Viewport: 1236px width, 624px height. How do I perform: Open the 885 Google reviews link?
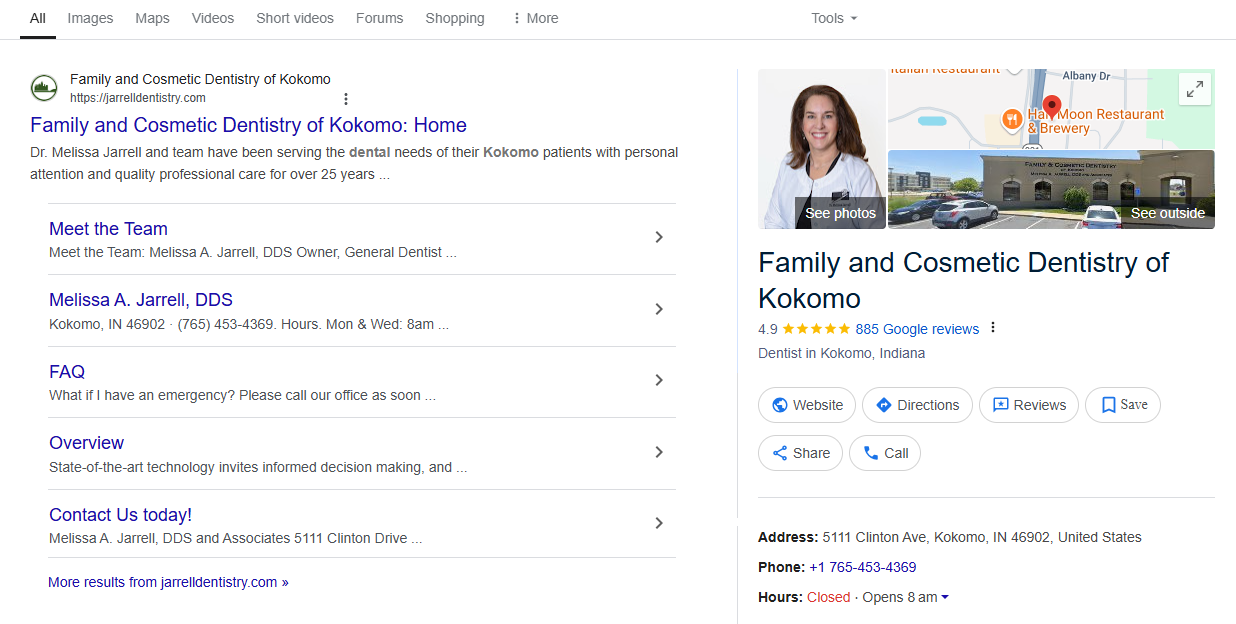coord(917,329)
